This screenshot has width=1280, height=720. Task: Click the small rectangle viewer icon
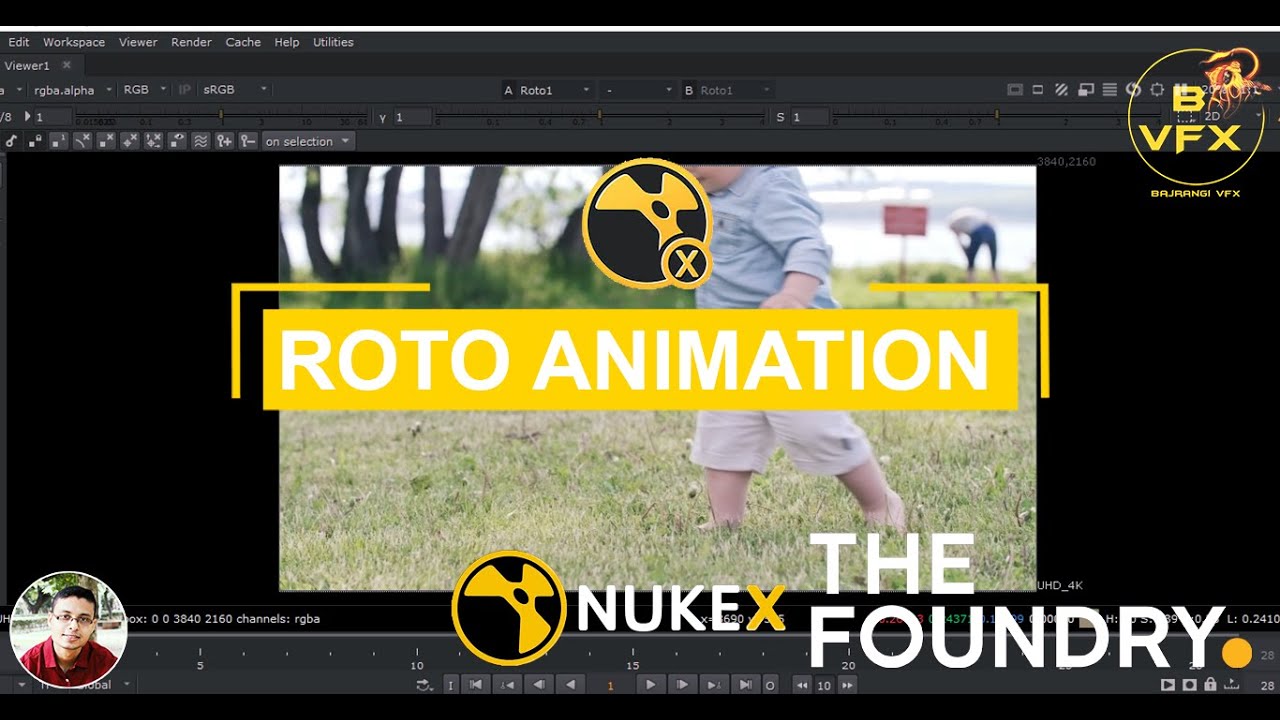(1039, 90)
